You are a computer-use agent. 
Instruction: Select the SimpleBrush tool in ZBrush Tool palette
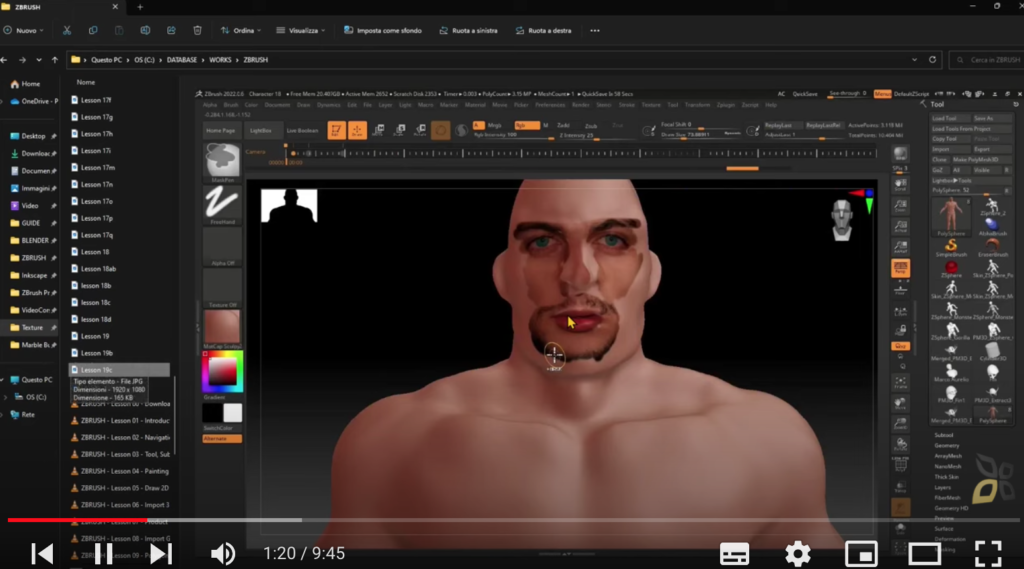point(951,246)
